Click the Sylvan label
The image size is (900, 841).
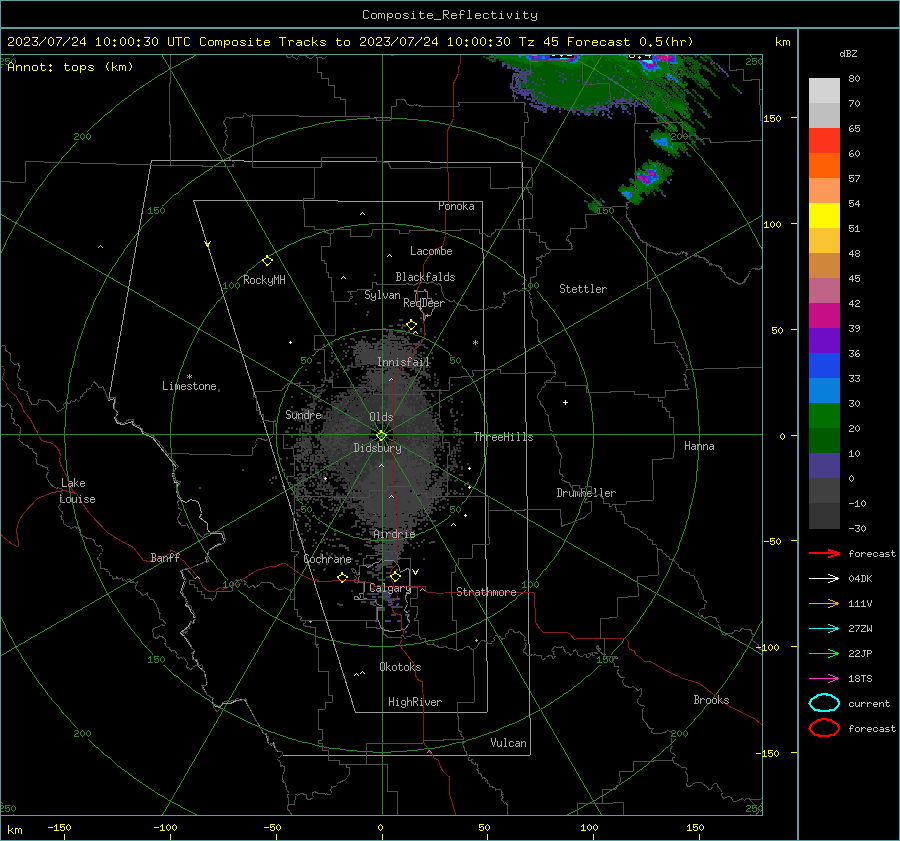tap(382, 295)
